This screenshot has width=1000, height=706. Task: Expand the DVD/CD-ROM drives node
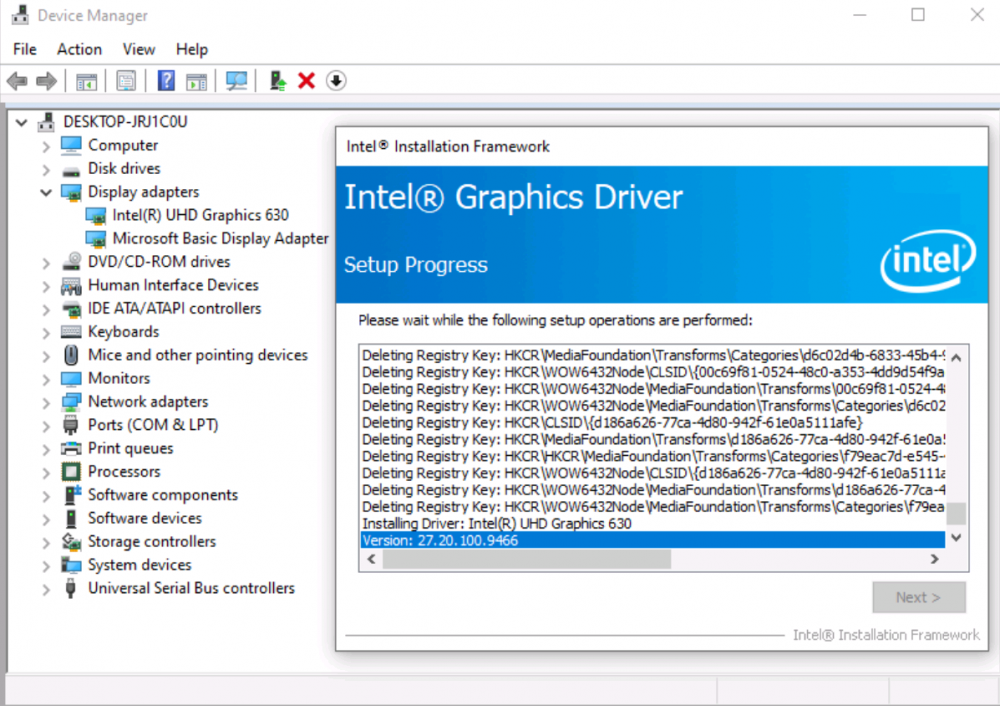coord(46,262)
